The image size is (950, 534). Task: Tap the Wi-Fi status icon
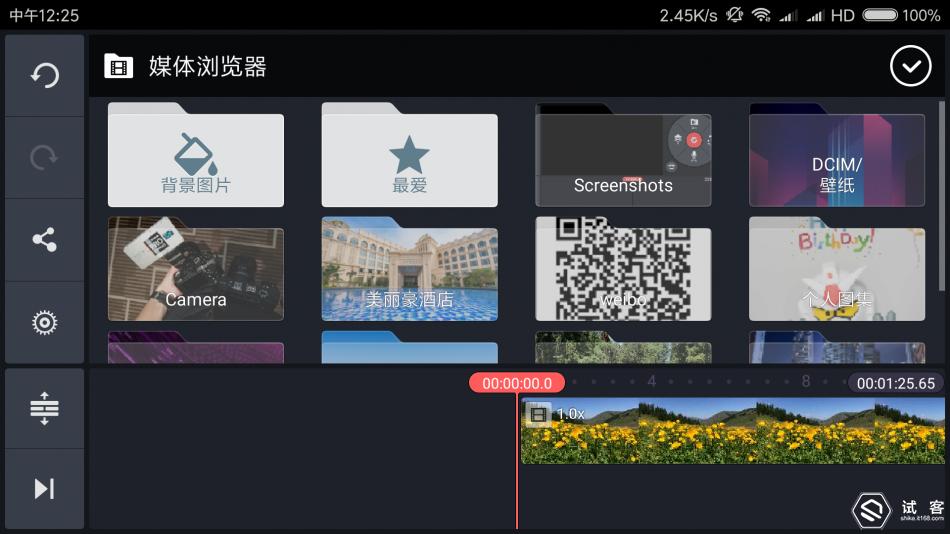click(x=761, y=15)
